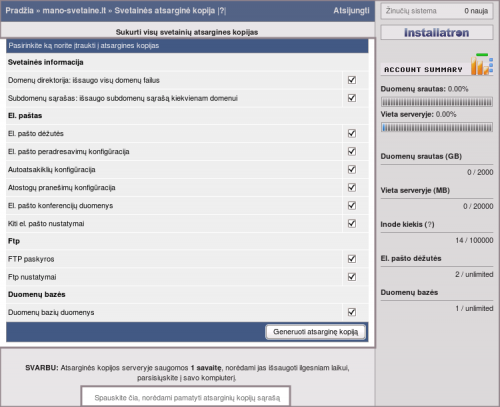Click the Account Summary bar chart icon
This screenshot has height=407, width=500.
pos(482,64)
